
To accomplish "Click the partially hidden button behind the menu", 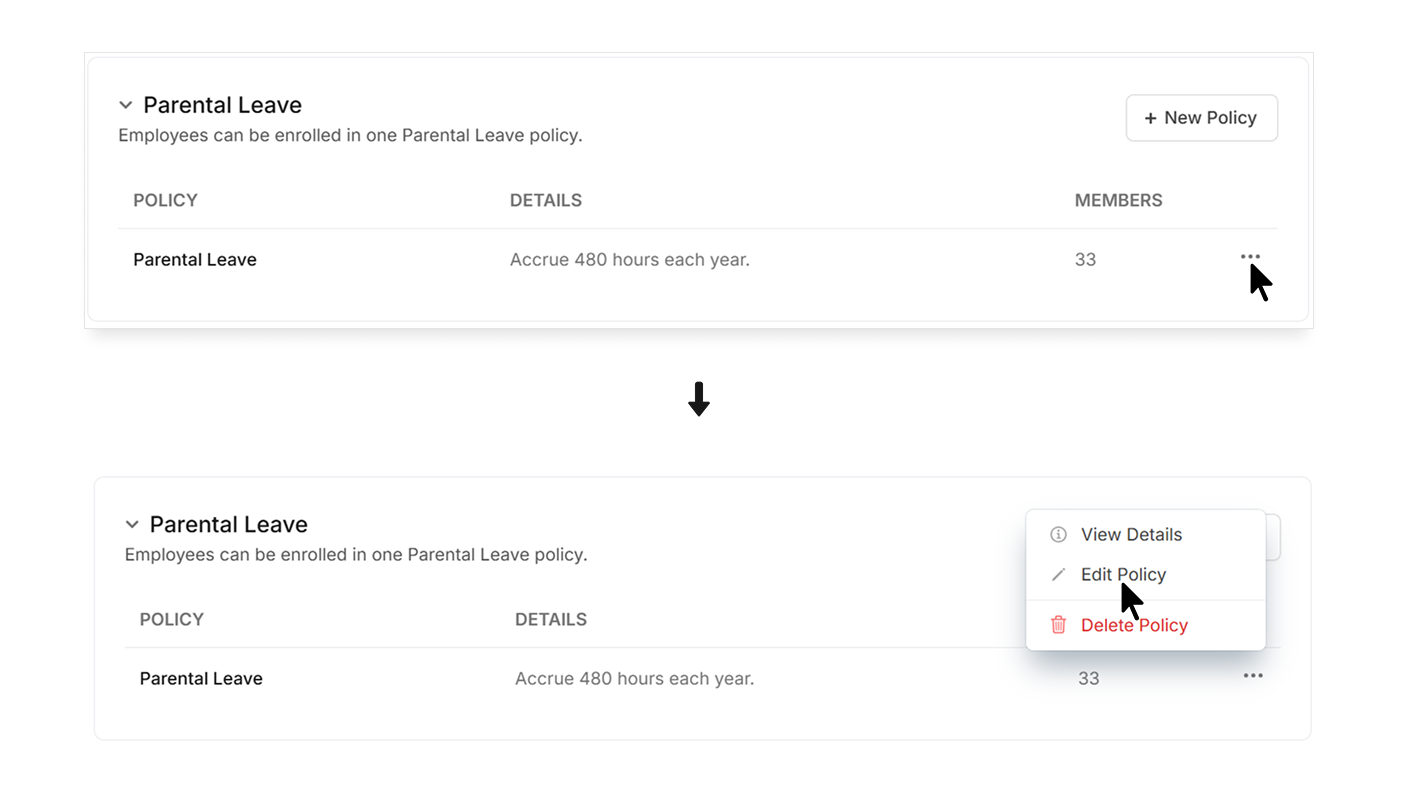I will point(1273,537).
